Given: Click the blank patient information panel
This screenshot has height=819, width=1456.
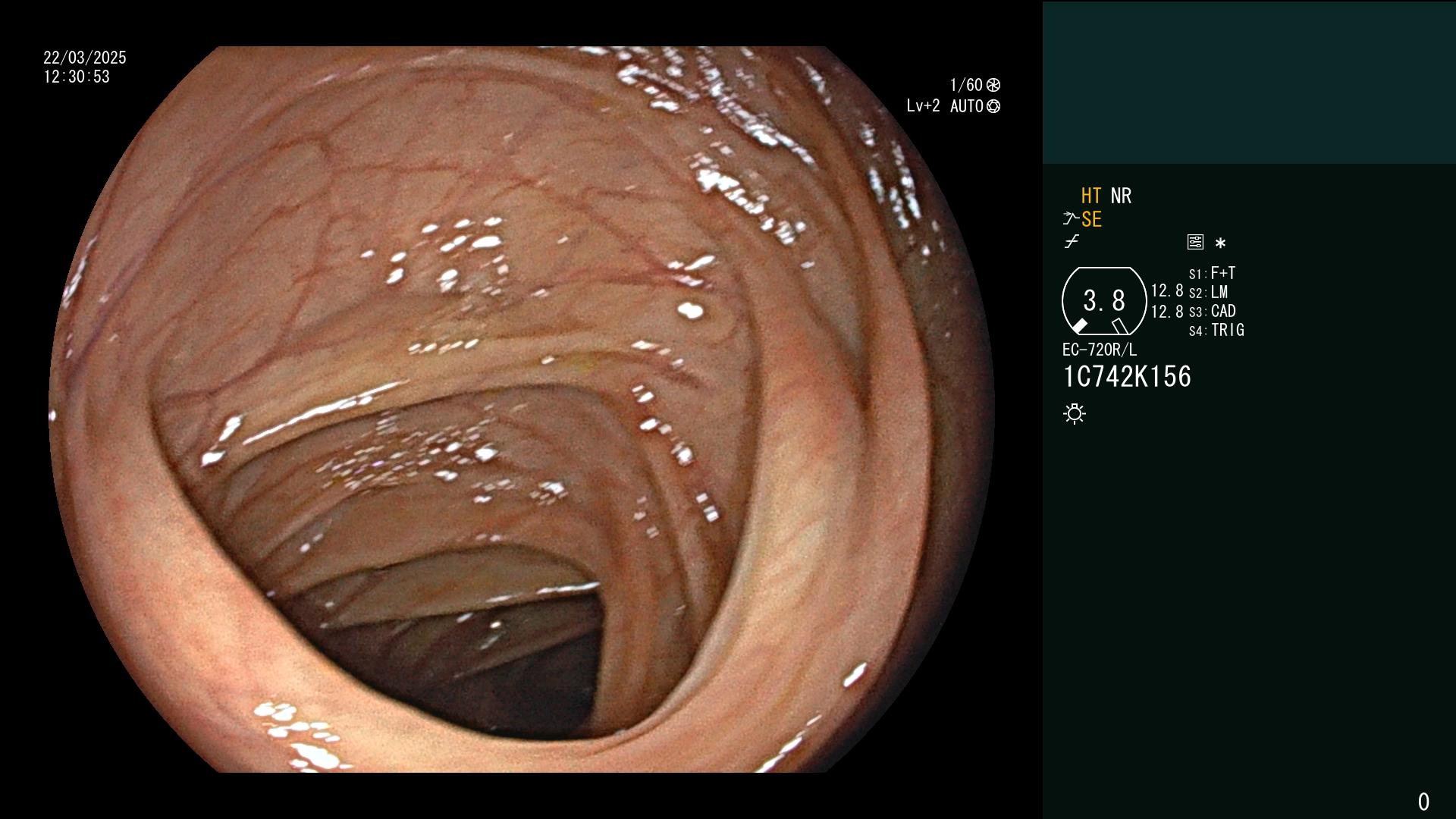Looking at the screenshot, I should point(1249,82).
